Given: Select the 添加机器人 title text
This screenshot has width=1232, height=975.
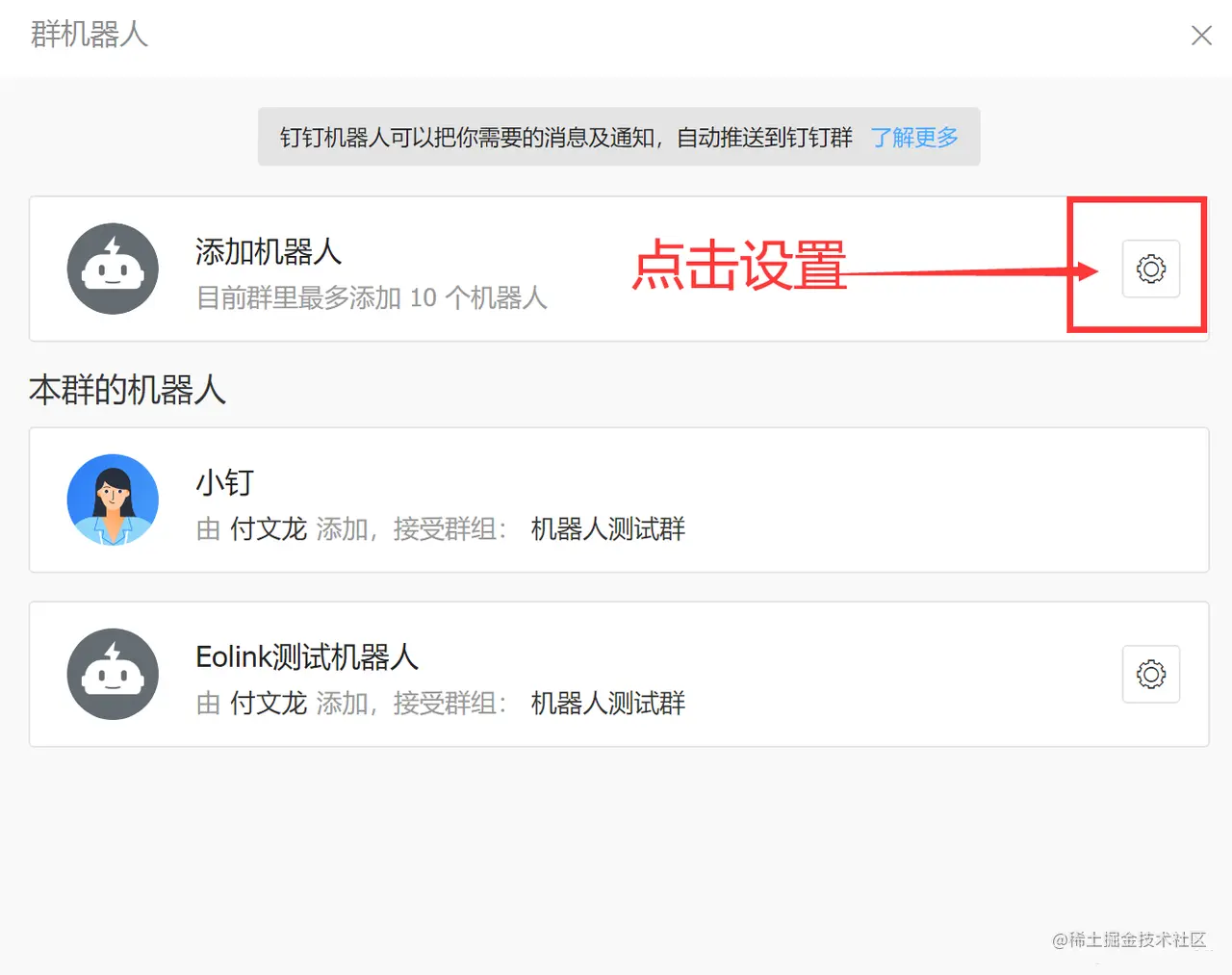Looking at the screenshot, I should 269,251.
